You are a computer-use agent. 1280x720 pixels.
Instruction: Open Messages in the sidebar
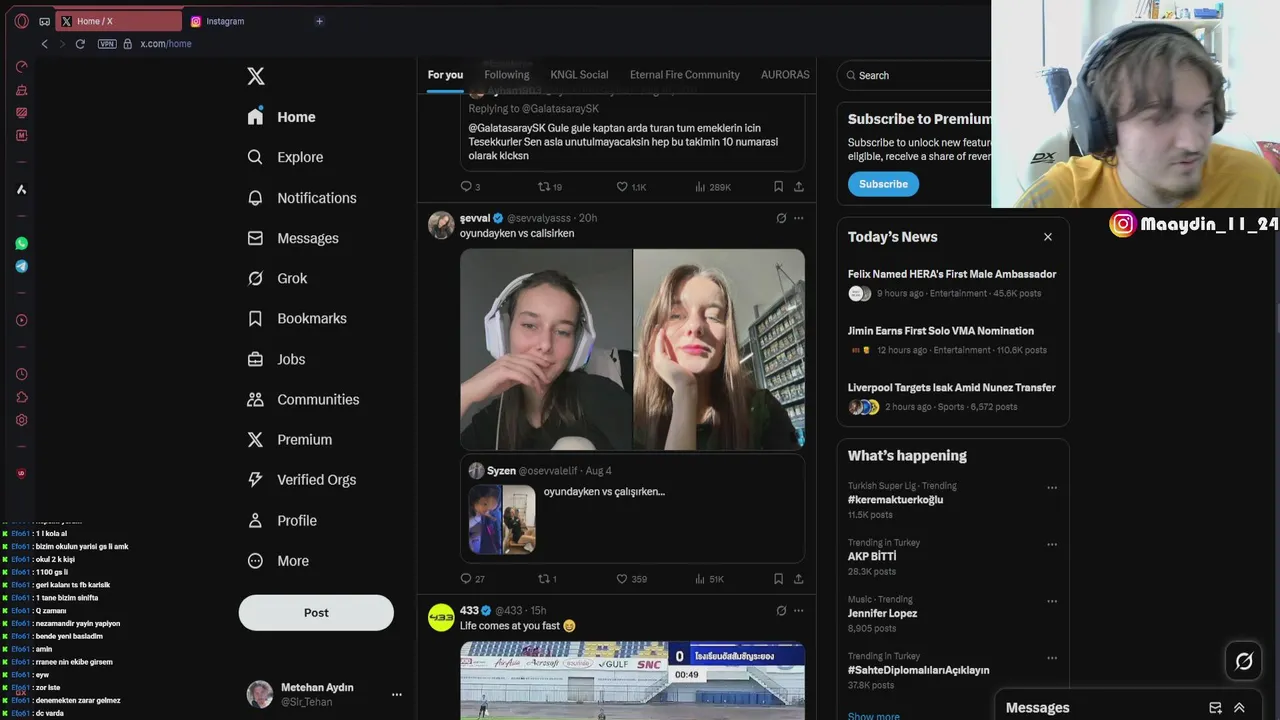coord(293,238)
